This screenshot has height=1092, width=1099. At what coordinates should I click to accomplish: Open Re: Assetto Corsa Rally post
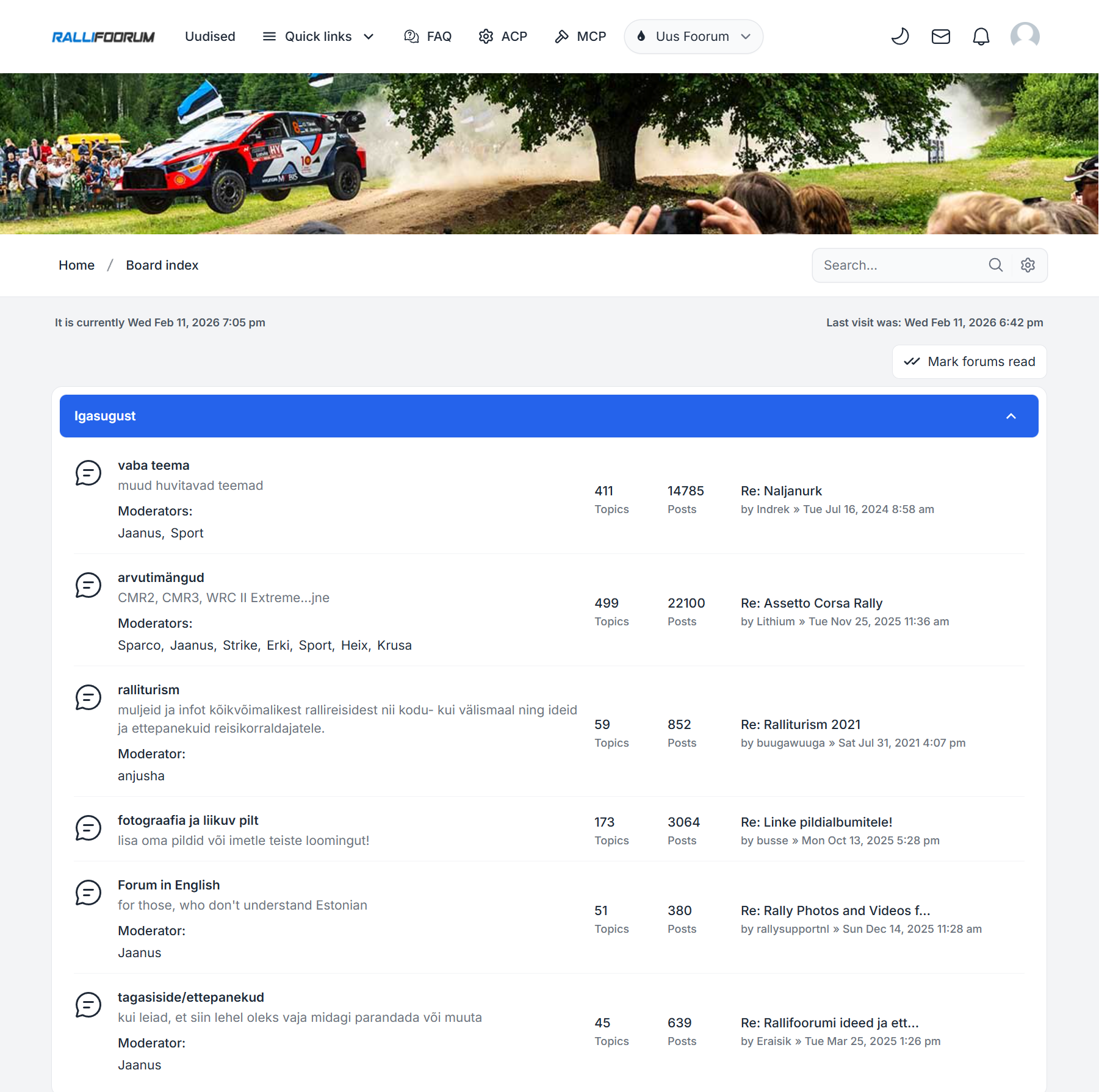click(x=811, y=603)
